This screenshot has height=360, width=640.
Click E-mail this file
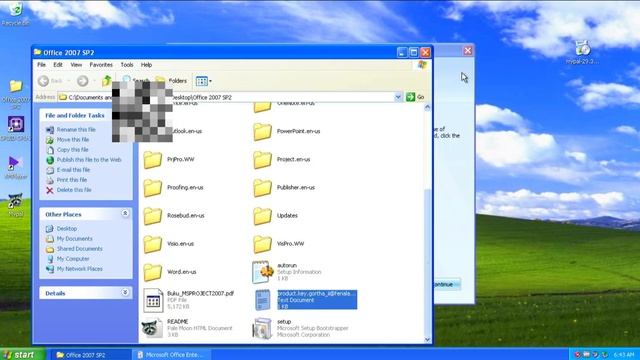[68, 170]
